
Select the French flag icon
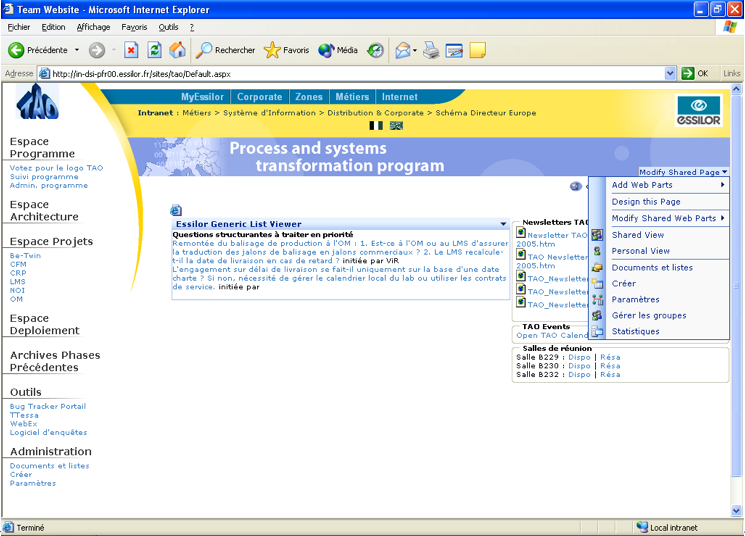point(376,125)
